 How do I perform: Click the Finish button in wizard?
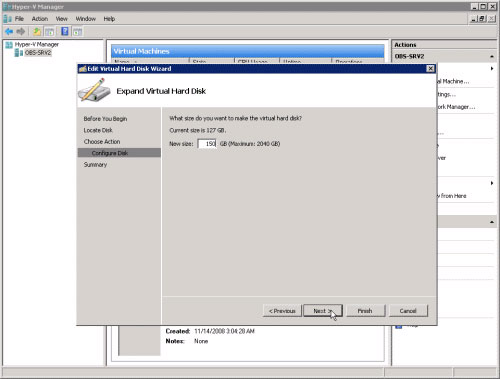coord(365,311)
